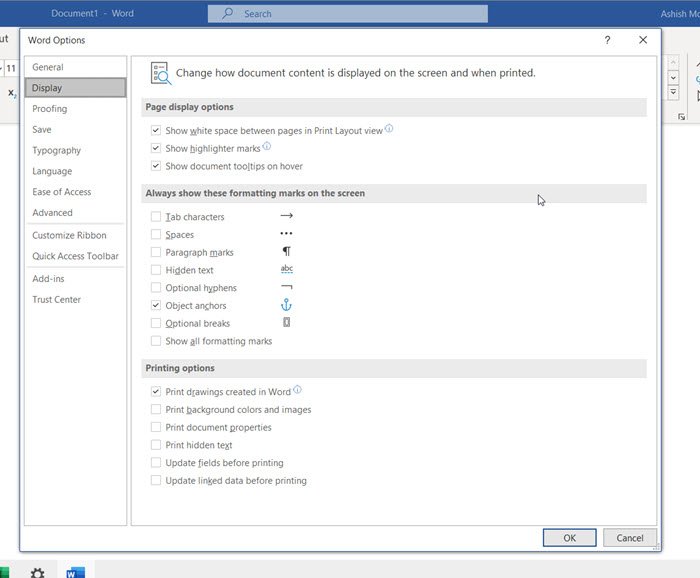Click the subscript icon in the ribbon
The height and width of the screenshot is (578, 700).
12,93
